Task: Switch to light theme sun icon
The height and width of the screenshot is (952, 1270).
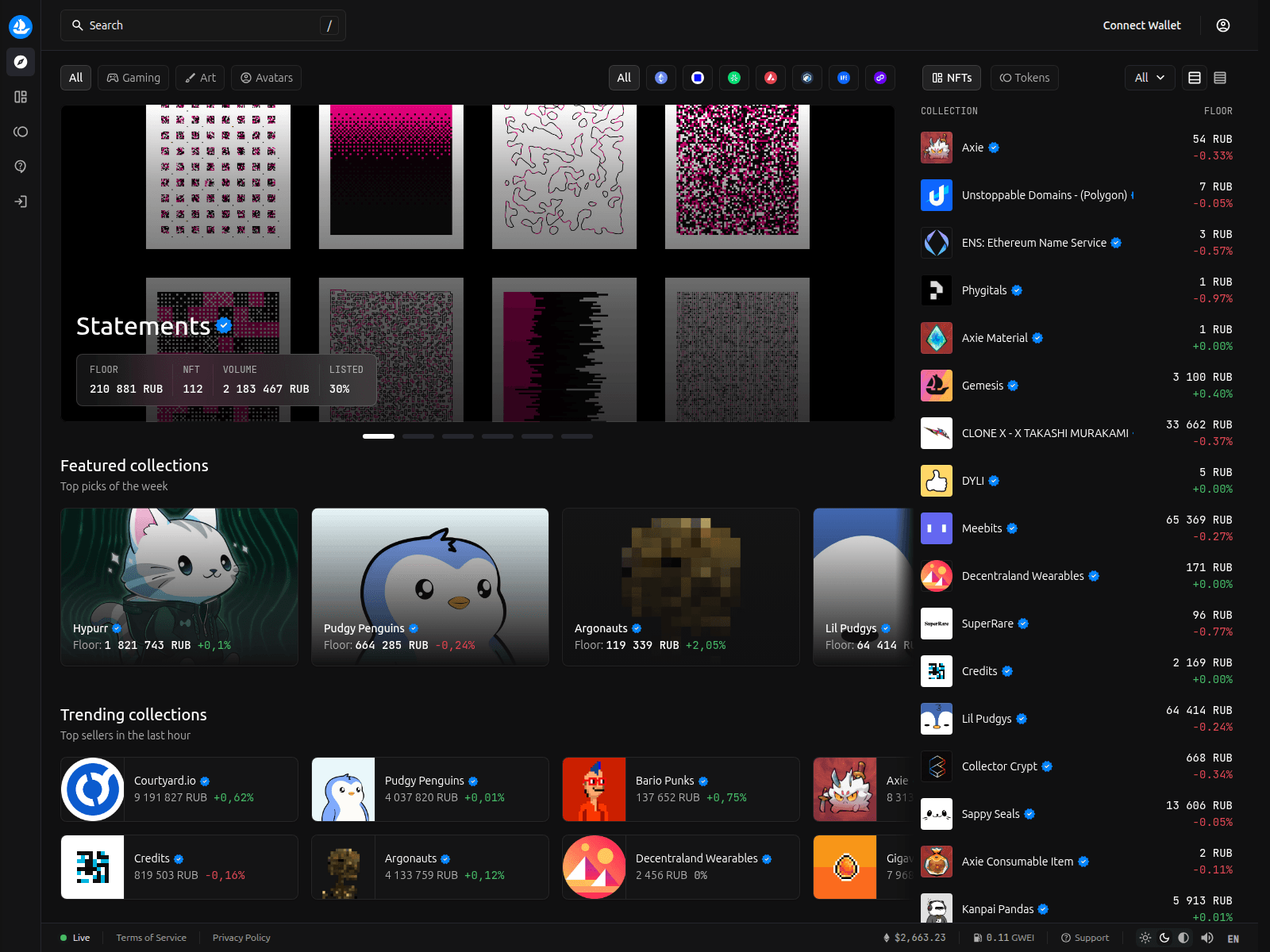Action: click(1145, 938)
